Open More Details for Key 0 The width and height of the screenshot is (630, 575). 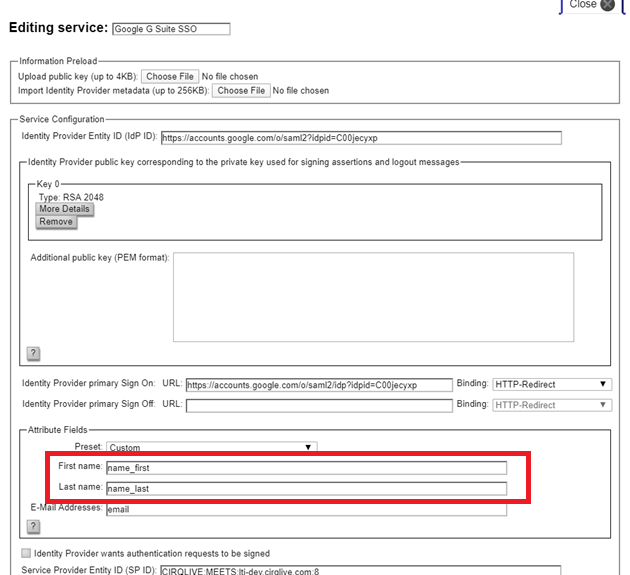point(65,209)
